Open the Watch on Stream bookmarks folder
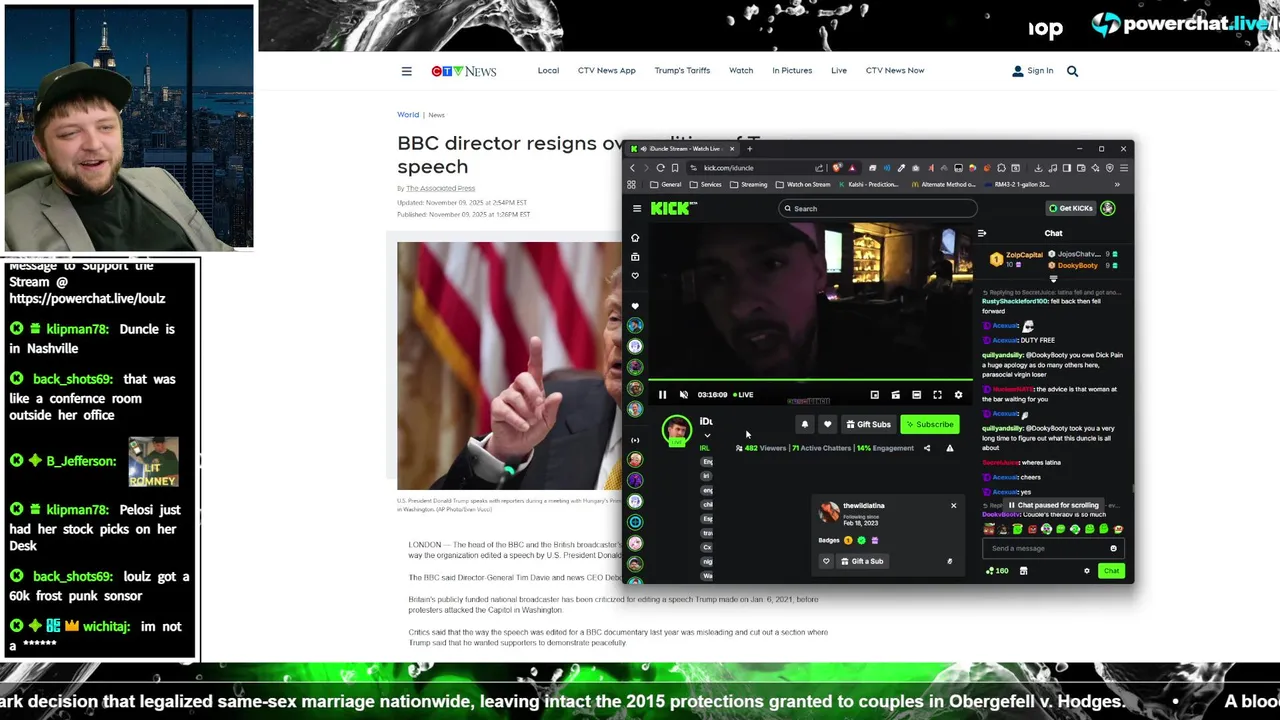Image resolution: width=1280 pixels, height=720 pixels. click(x=803, y=184)
